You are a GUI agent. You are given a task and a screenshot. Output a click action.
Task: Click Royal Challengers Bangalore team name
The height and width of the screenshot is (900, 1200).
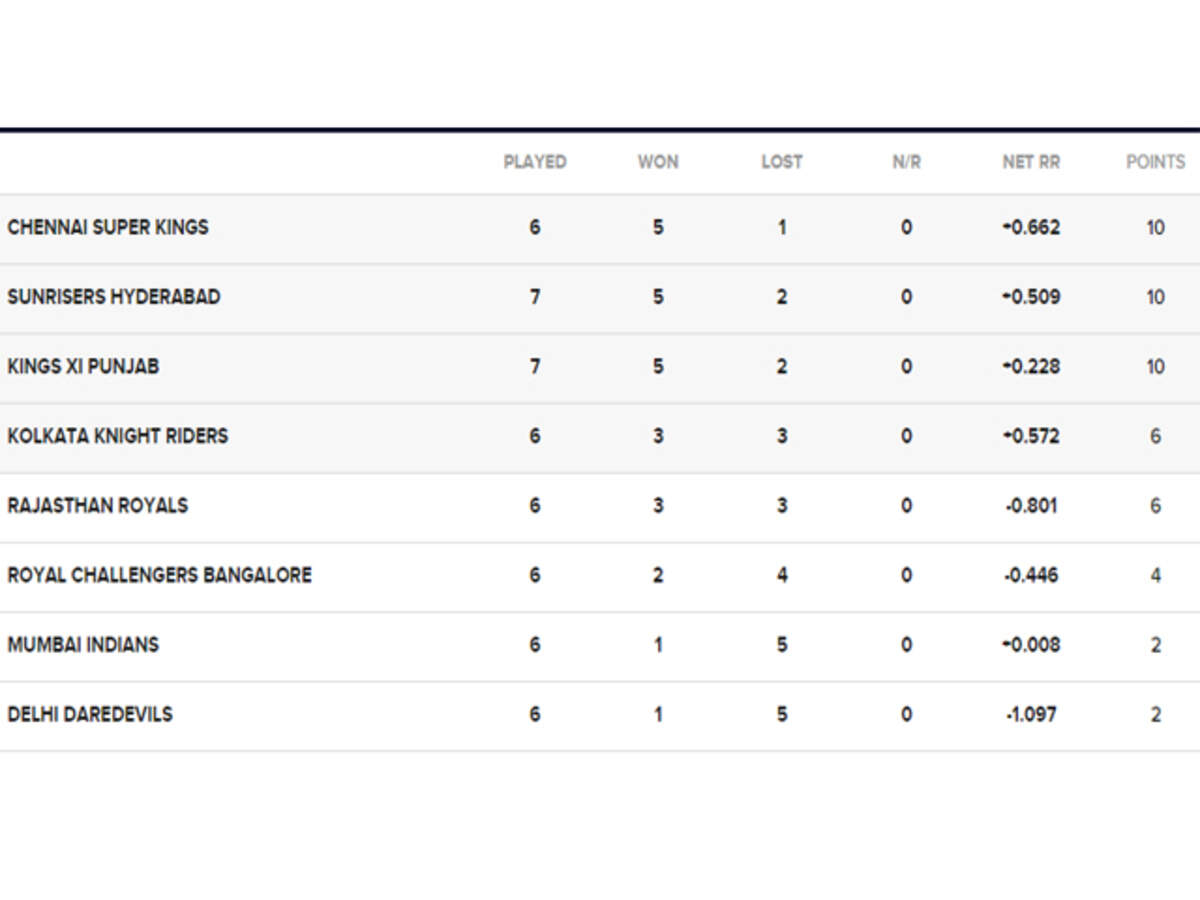pos(159,575)
